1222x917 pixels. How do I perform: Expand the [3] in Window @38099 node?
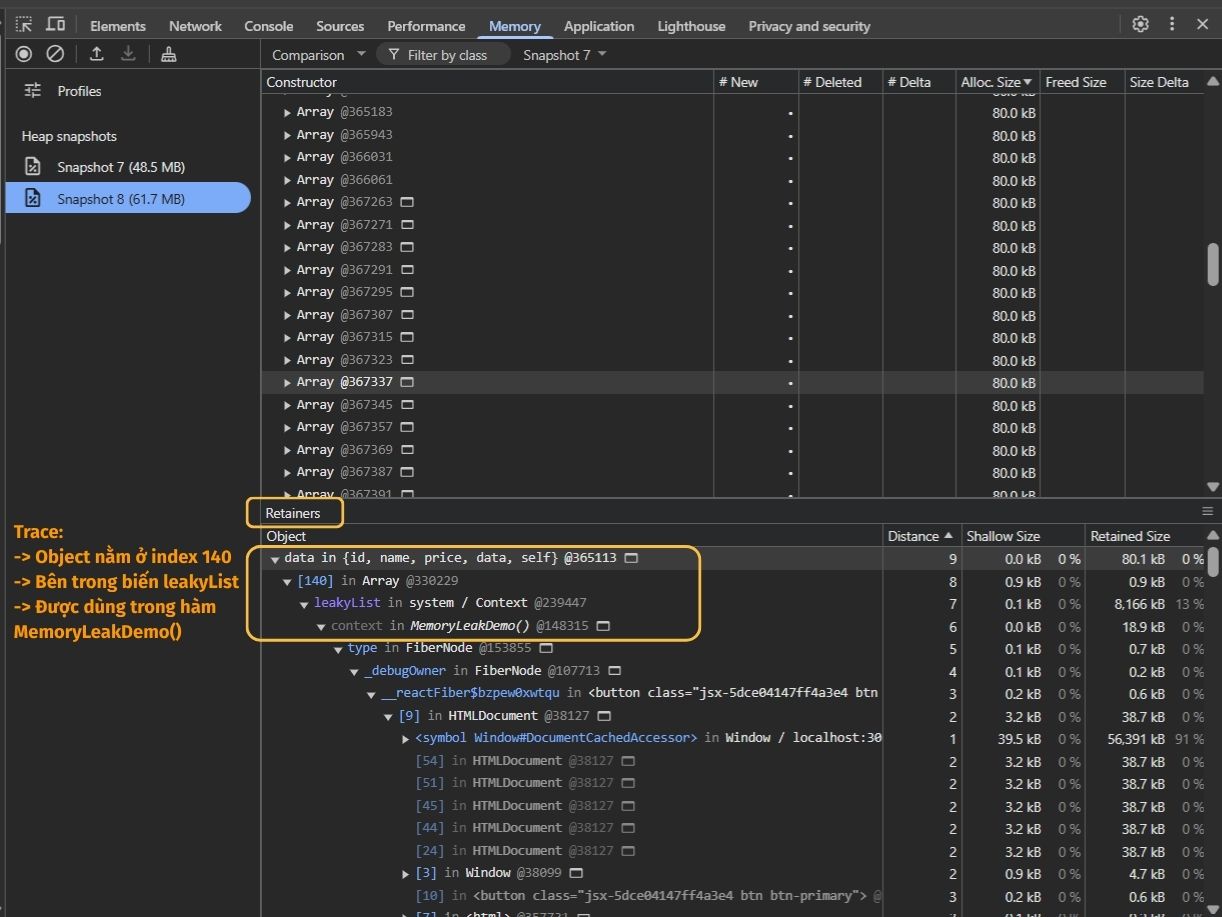[x=405, y=873]
